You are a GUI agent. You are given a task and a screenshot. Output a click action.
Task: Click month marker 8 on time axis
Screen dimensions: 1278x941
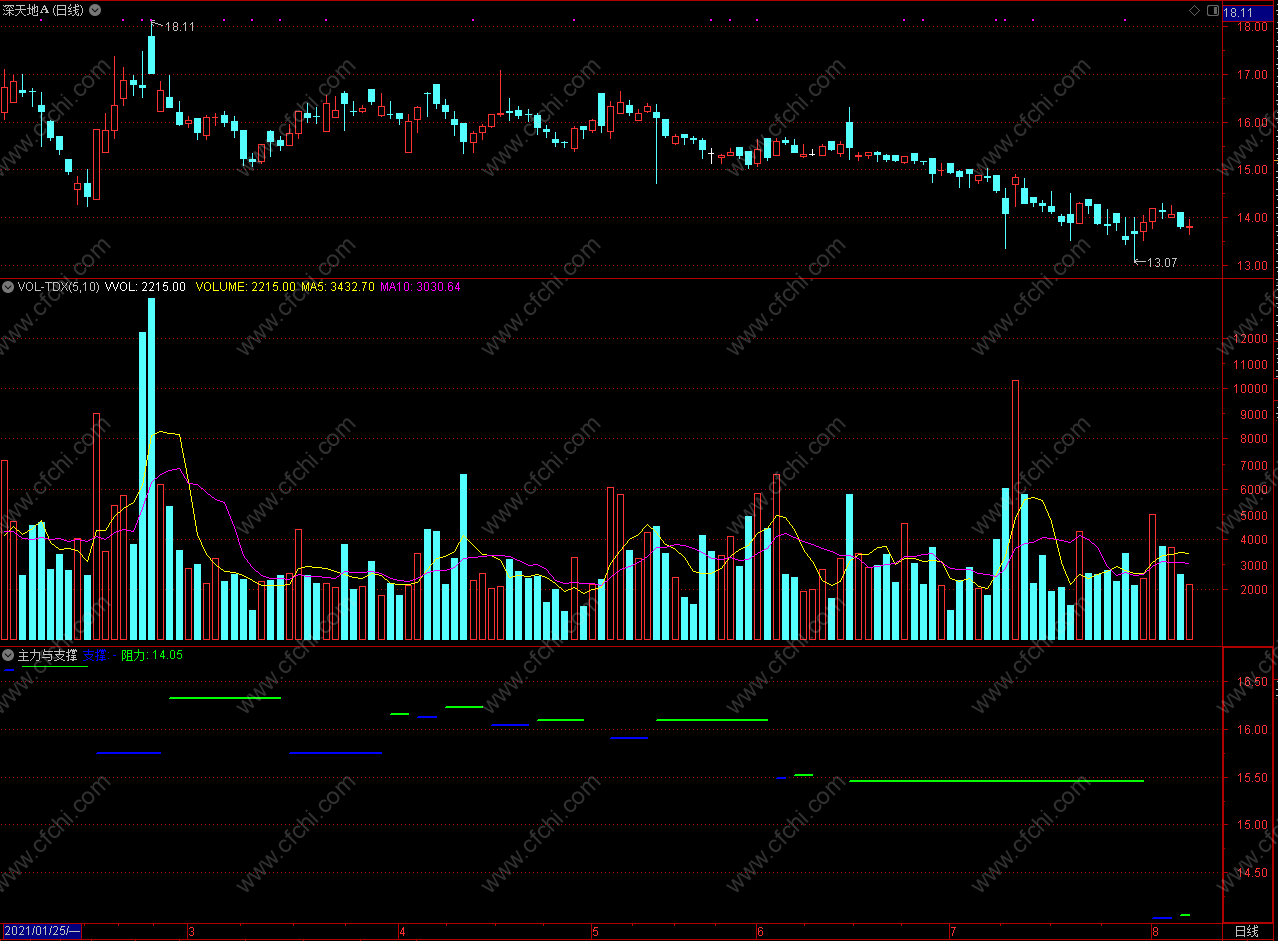pyautogui.click(x=1155, y=931)
